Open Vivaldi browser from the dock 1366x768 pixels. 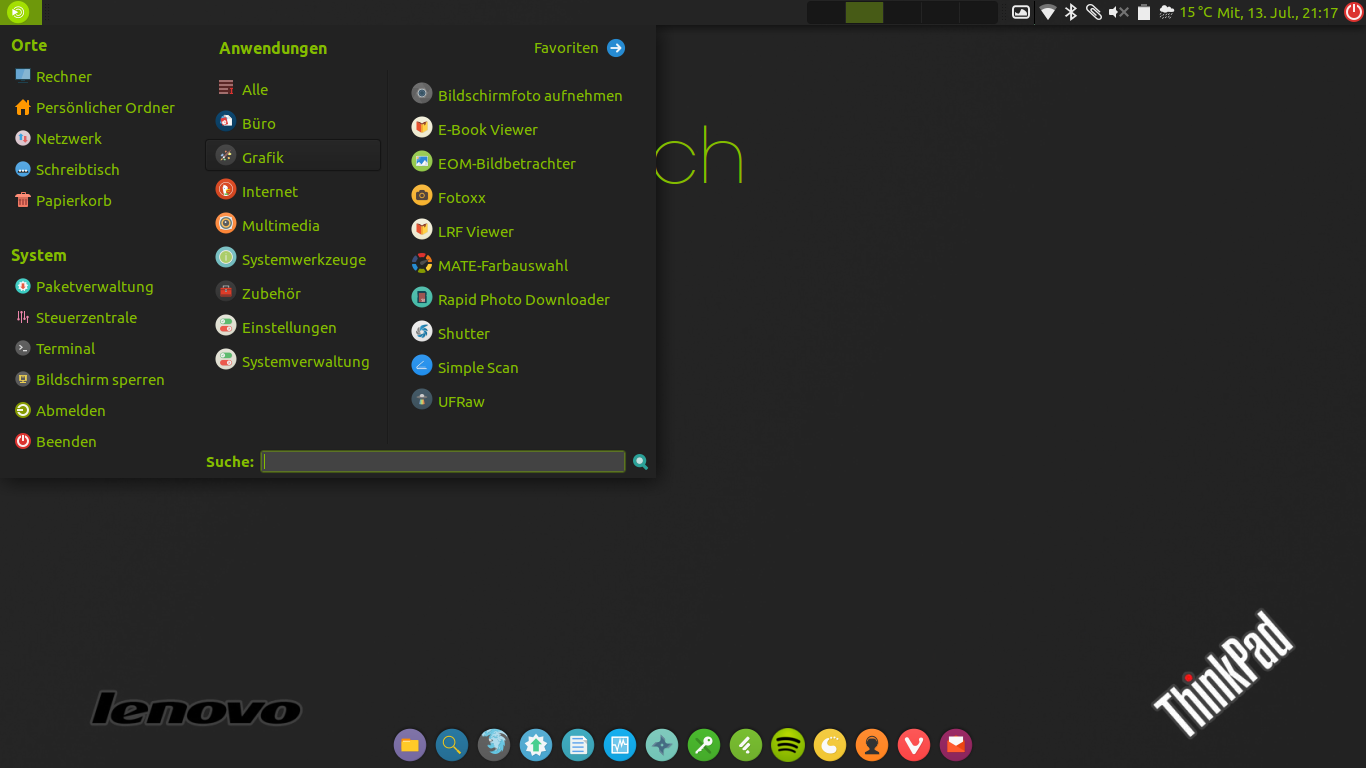[x=914, y=745]
